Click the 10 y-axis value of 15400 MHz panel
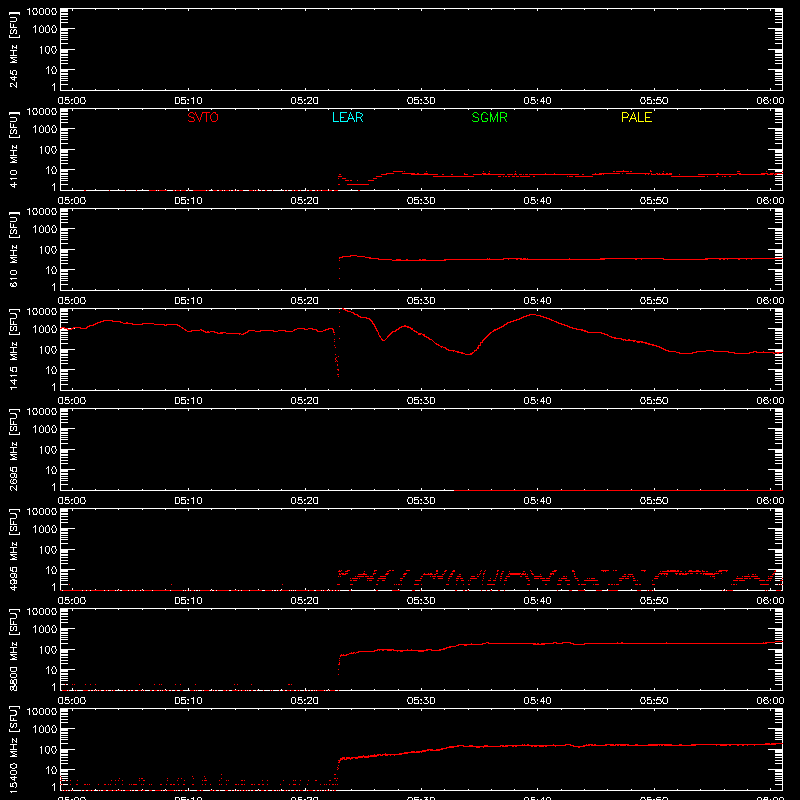 tap(52, 770)
